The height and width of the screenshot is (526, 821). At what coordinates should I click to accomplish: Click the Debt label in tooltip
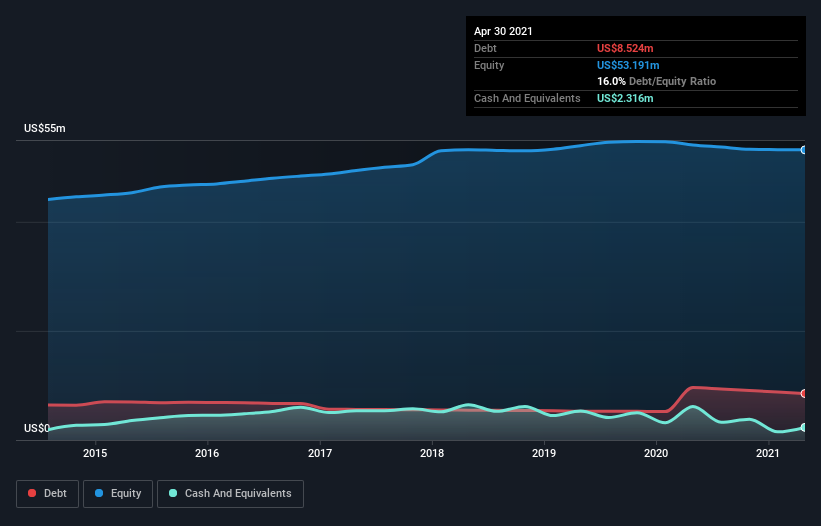pos(485,48)
